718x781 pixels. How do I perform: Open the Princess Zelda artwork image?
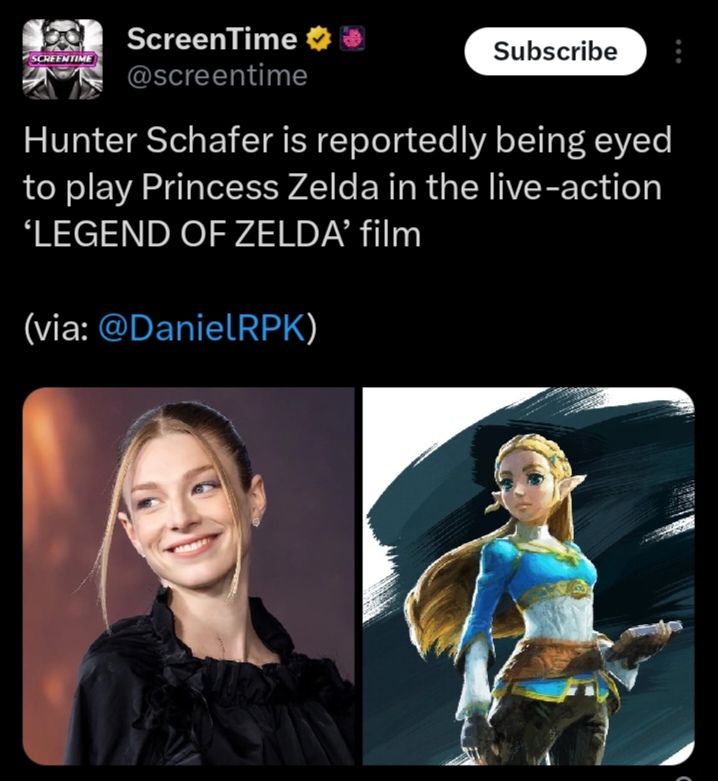(528, 576)
